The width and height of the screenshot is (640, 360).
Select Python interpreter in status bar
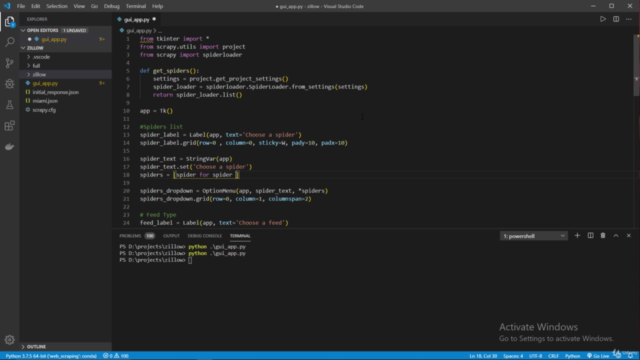51,356
